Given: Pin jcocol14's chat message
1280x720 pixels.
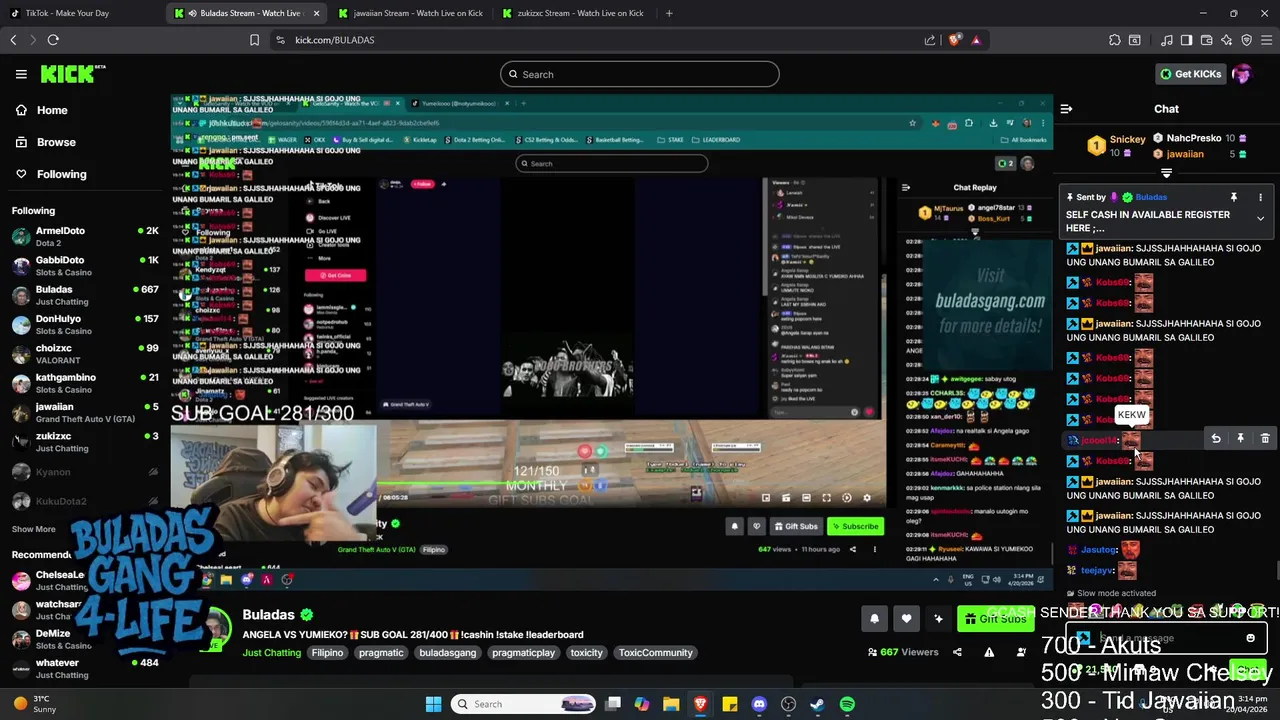Looking at the screenshot, I should point(1241,439).
